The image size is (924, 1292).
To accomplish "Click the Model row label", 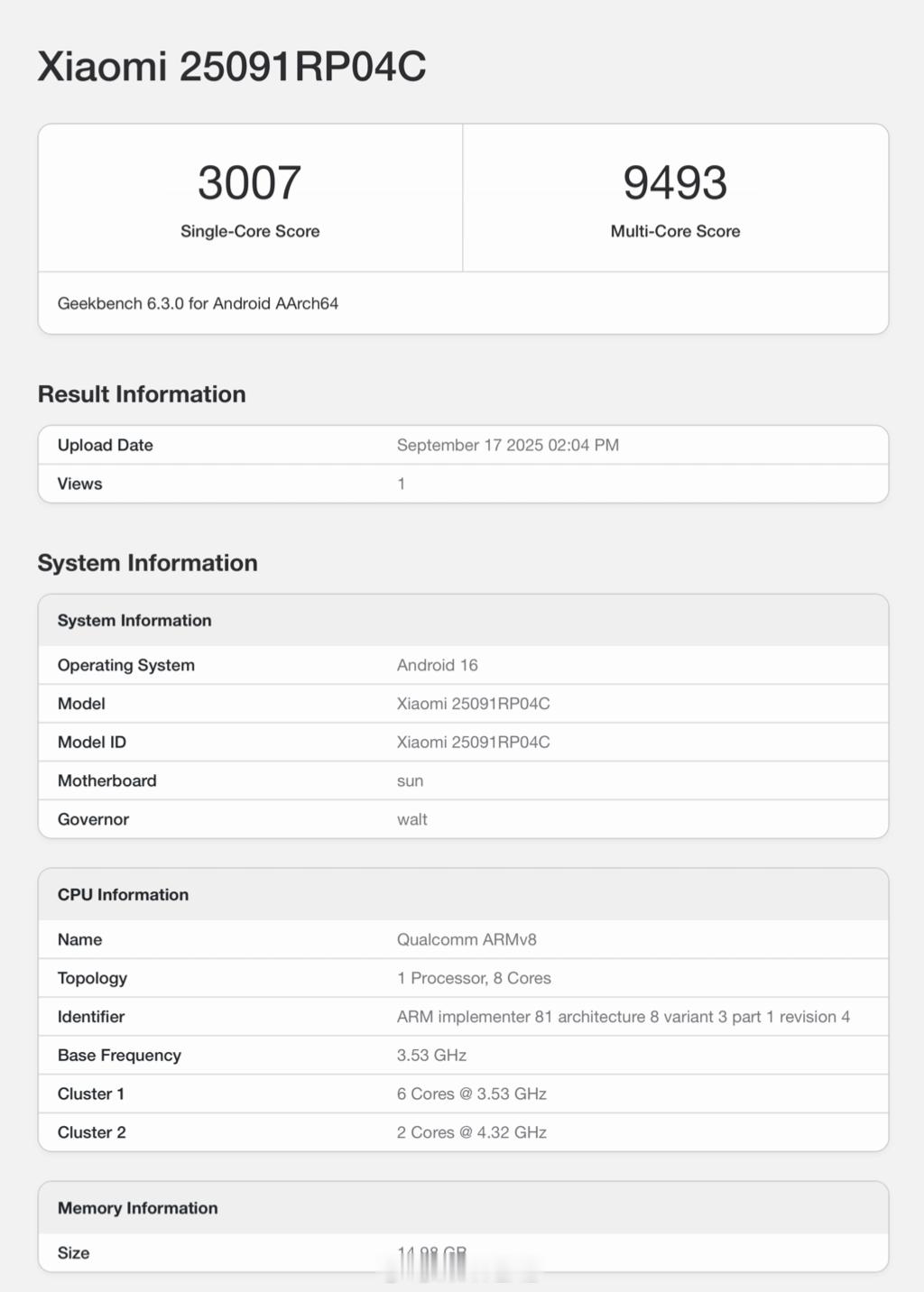I will click(81, 704).
